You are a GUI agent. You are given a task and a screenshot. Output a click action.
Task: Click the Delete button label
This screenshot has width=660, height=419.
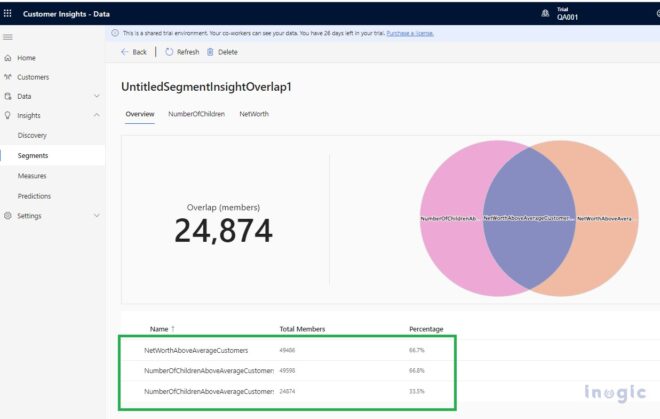pyautogui.click(x=228, y=52)
